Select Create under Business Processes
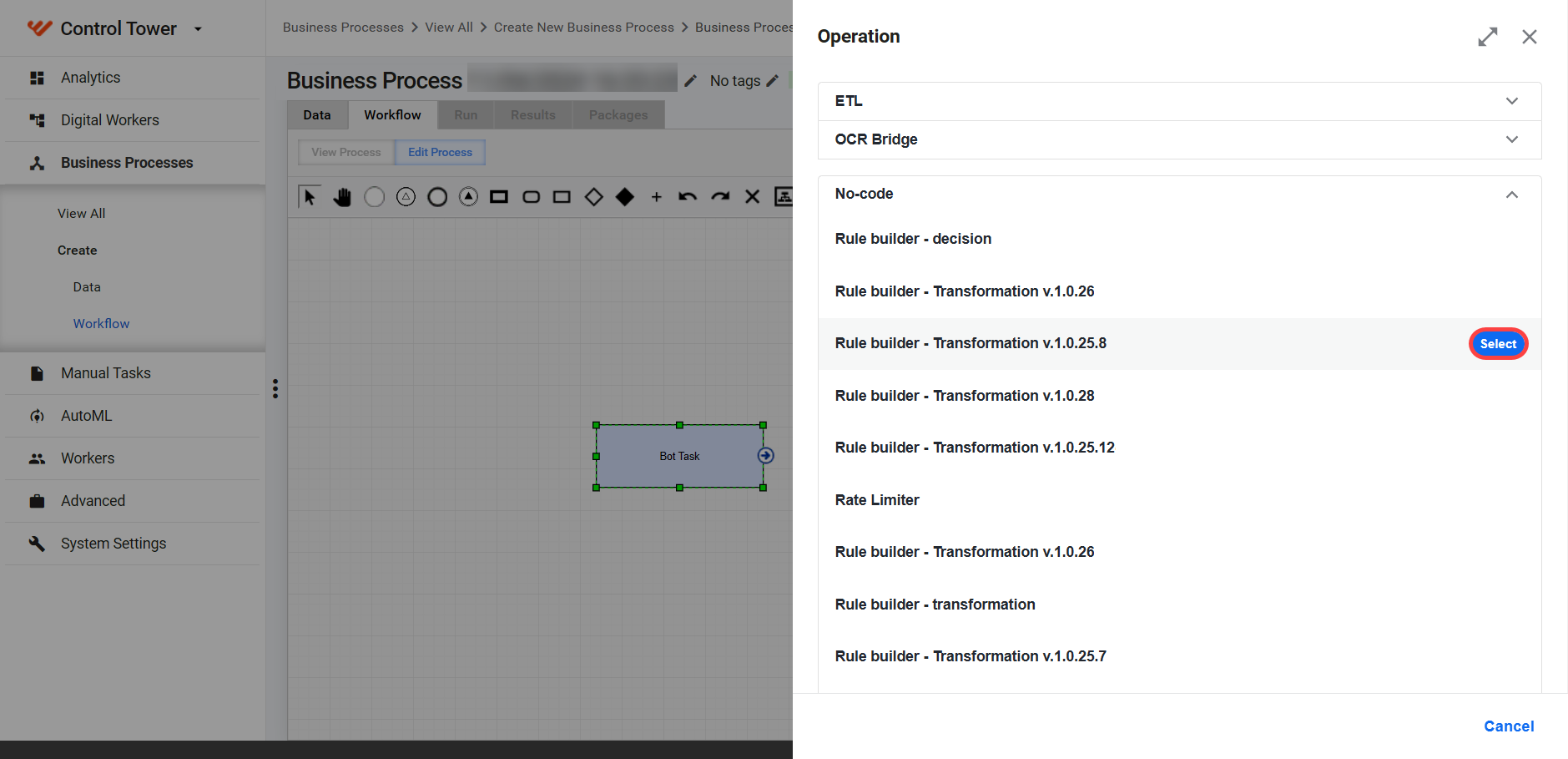This screenshot has width=1568, height=759. (78, 250)
